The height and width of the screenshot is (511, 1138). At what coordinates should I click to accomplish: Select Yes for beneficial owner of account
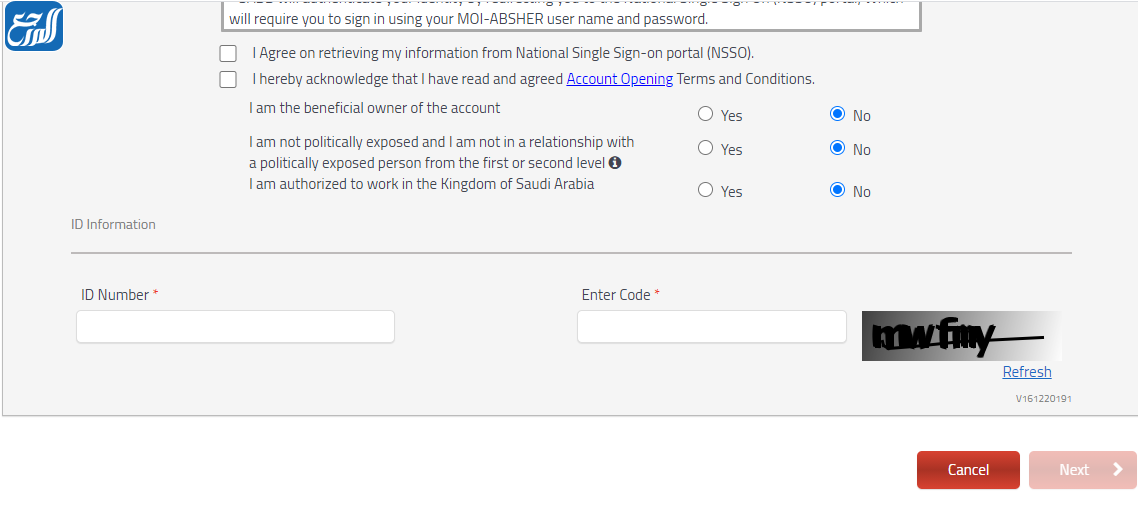pyautogui.click(x=706, y=114)
